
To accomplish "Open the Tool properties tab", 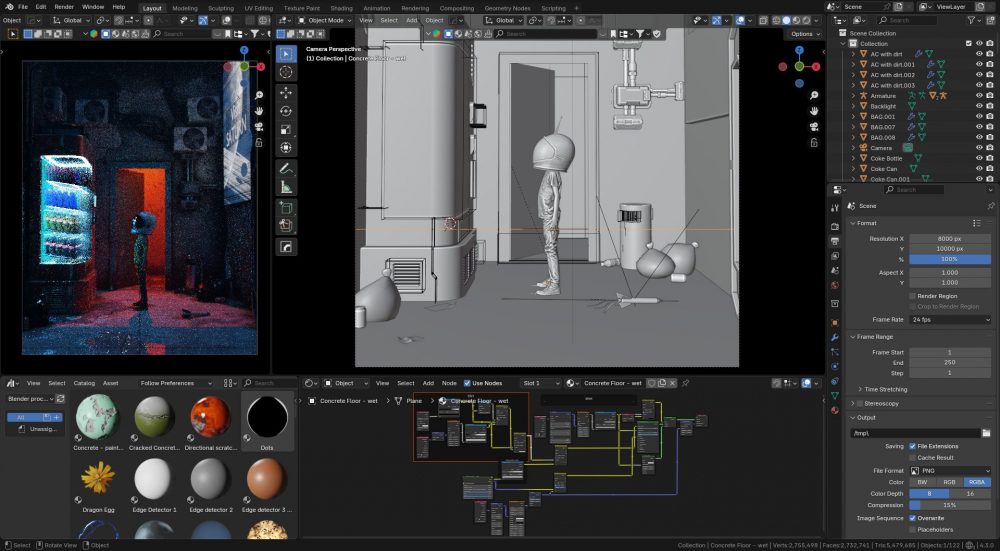I will (835, 207).
